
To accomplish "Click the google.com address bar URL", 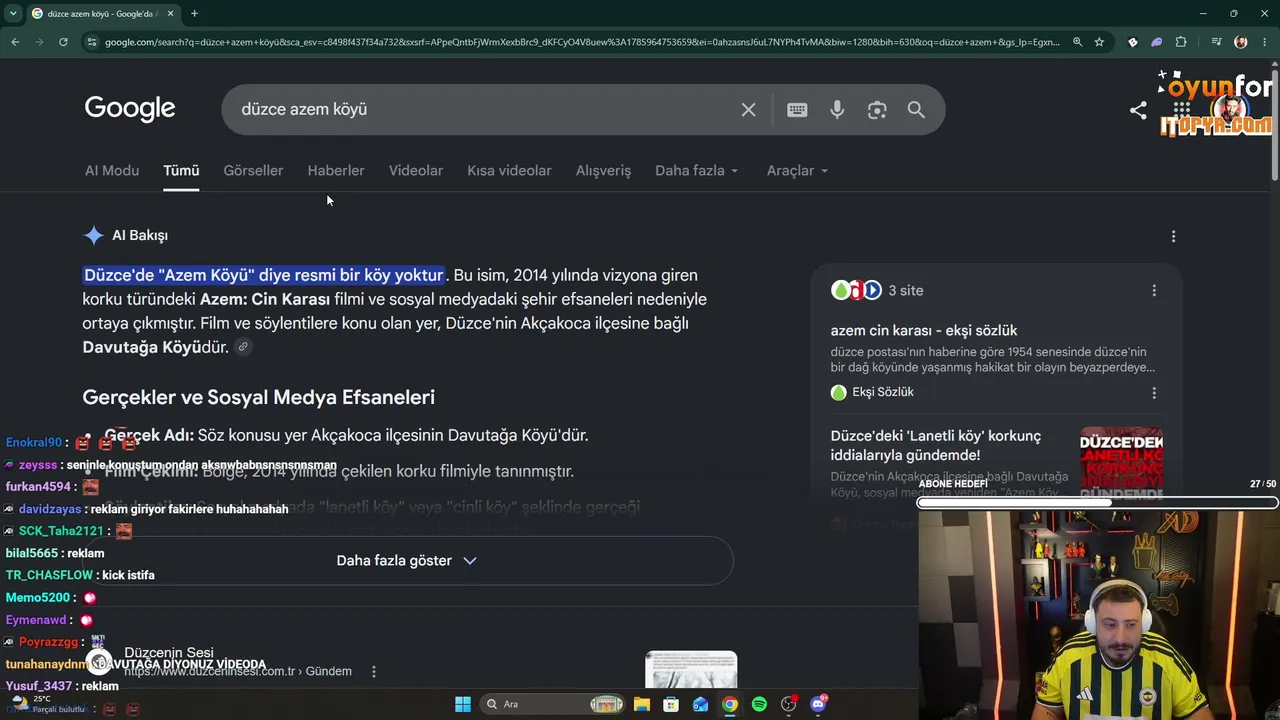I will point(582,42).
